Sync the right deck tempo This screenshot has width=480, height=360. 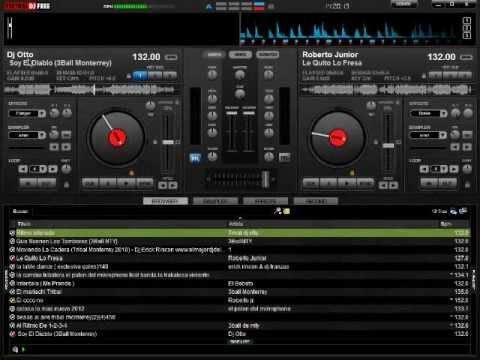pyautogui.click(x=365, y=183)
